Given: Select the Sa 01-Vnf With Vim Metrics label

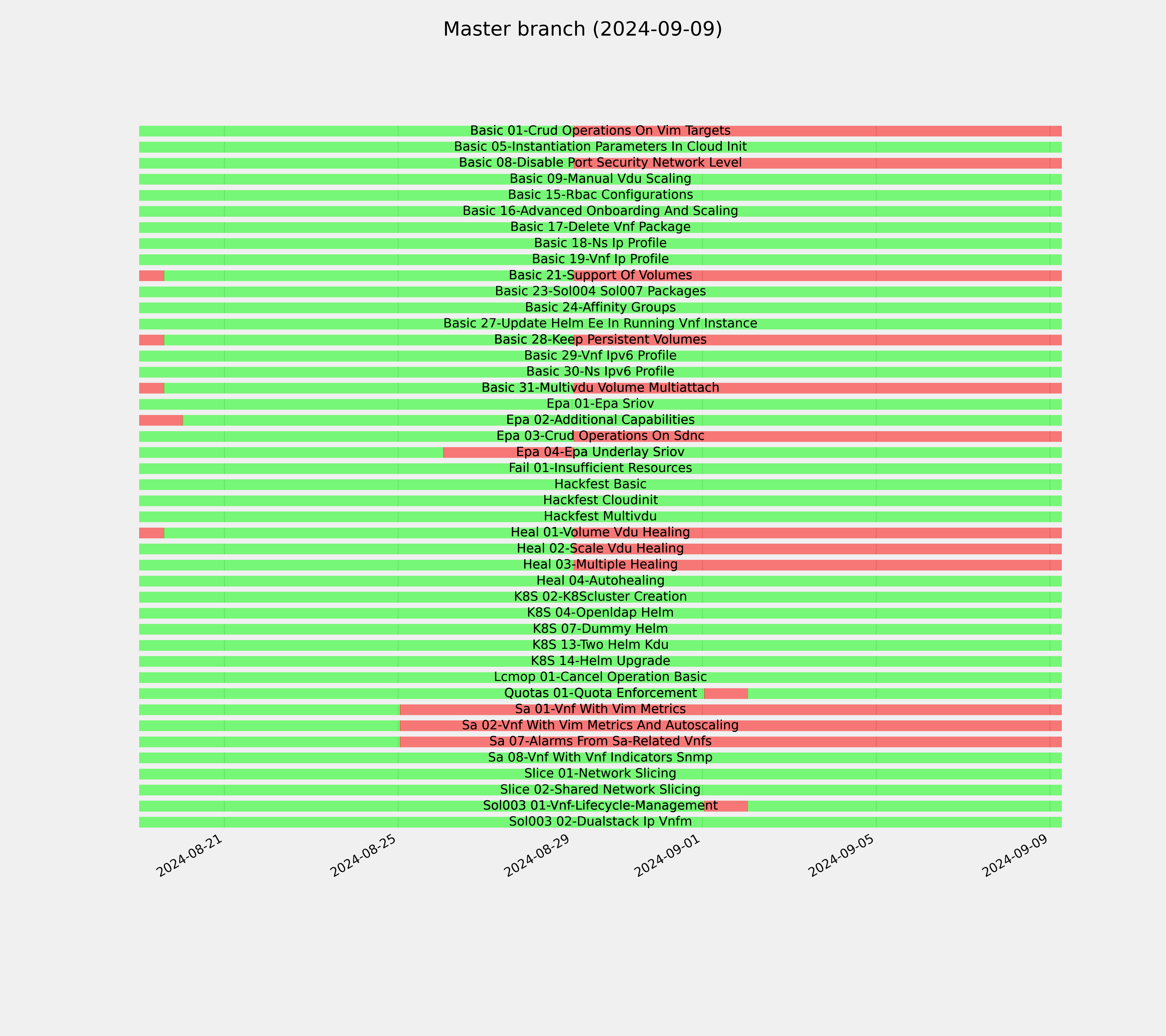Looking at the screenshot, I should pos(600,709).
